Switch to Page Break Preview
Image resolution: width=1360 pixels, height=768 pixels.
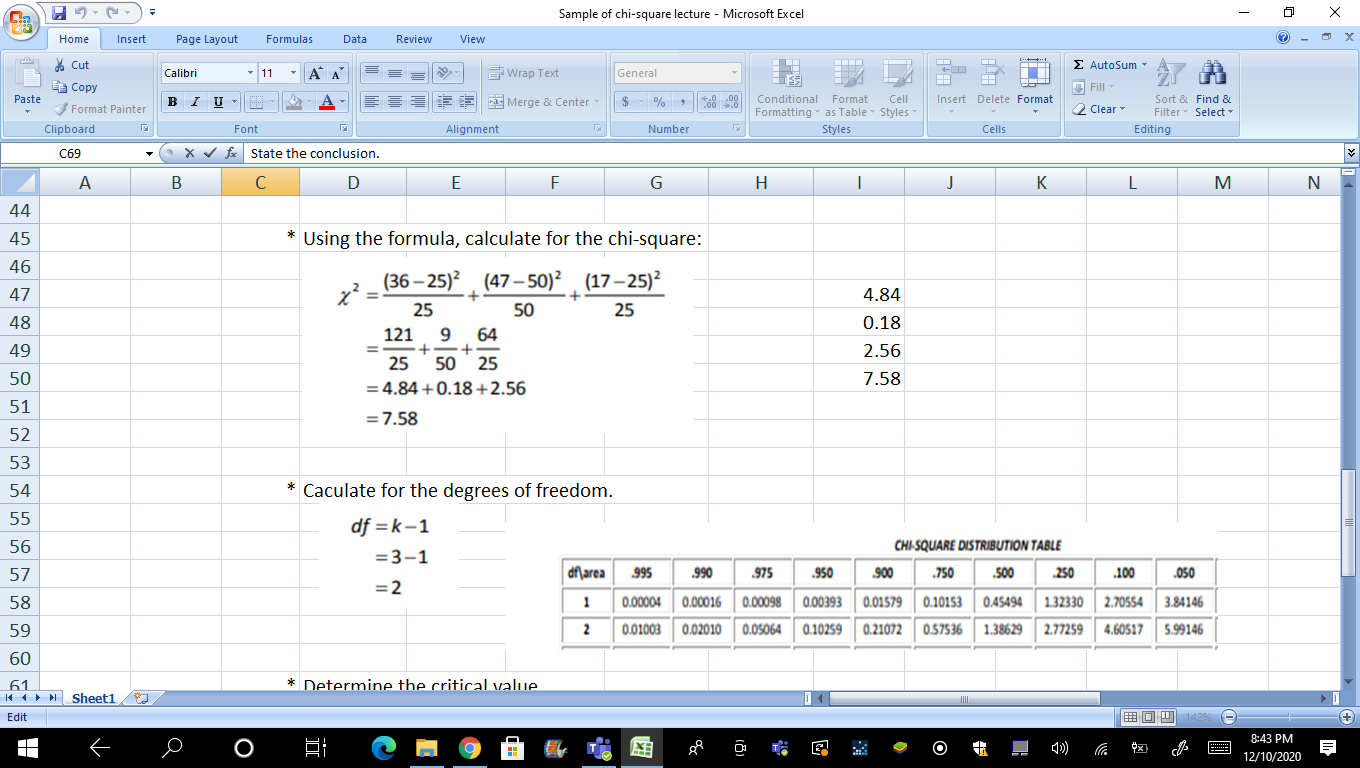tap(1166, 717)
